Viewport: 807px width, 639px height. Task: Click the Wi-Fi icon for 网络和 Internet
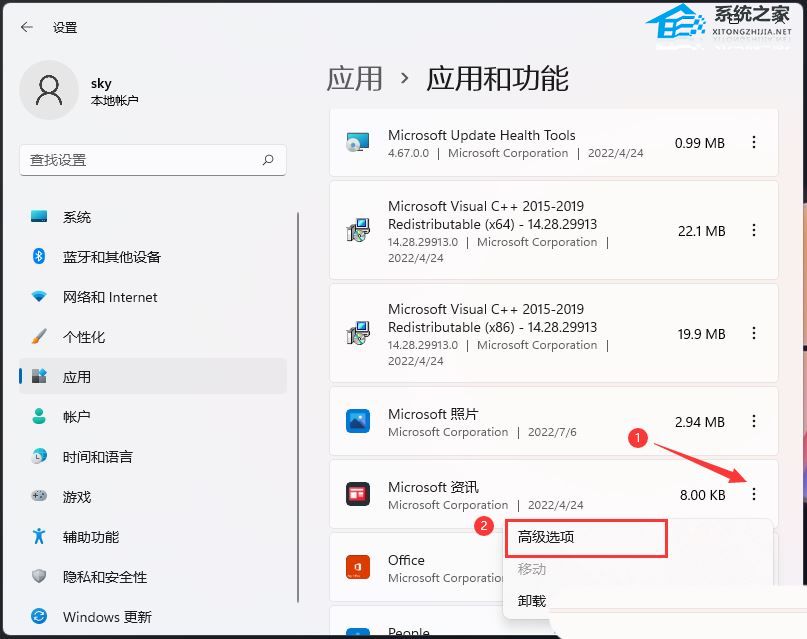(x=39, y=296)
